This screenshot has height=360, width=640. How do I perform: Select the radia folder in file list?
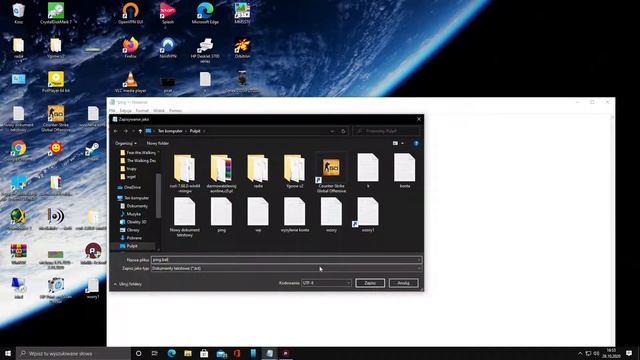[258, 171]
